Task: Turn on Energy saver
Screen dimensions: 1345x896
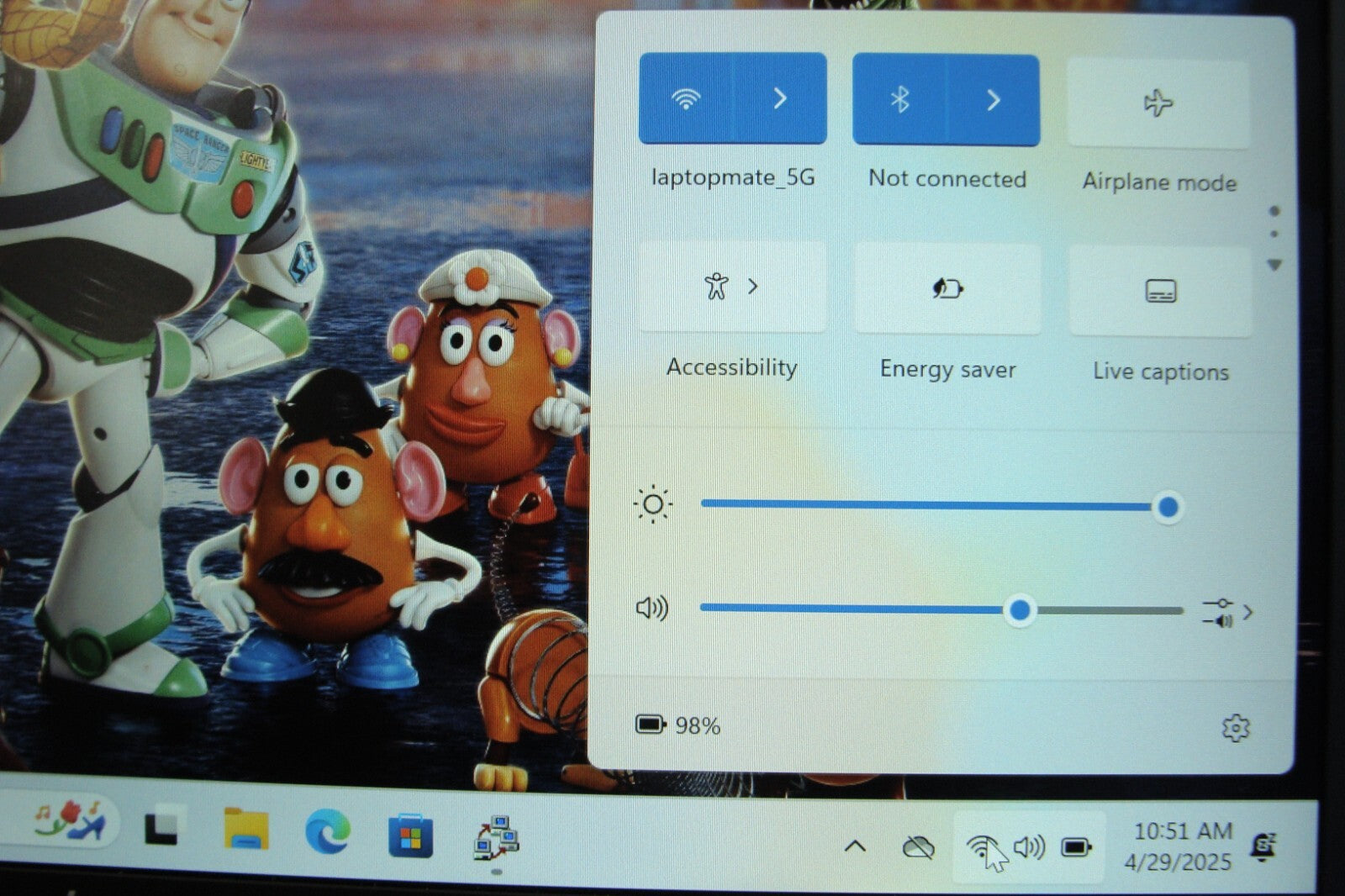Action: (947, 289)
